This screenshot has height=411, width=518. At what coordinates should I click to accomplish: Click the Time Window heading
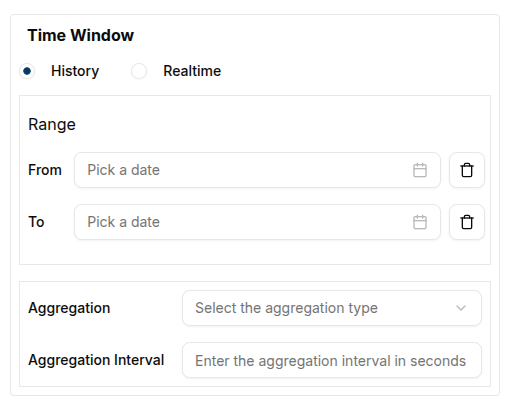click(81, 35)
